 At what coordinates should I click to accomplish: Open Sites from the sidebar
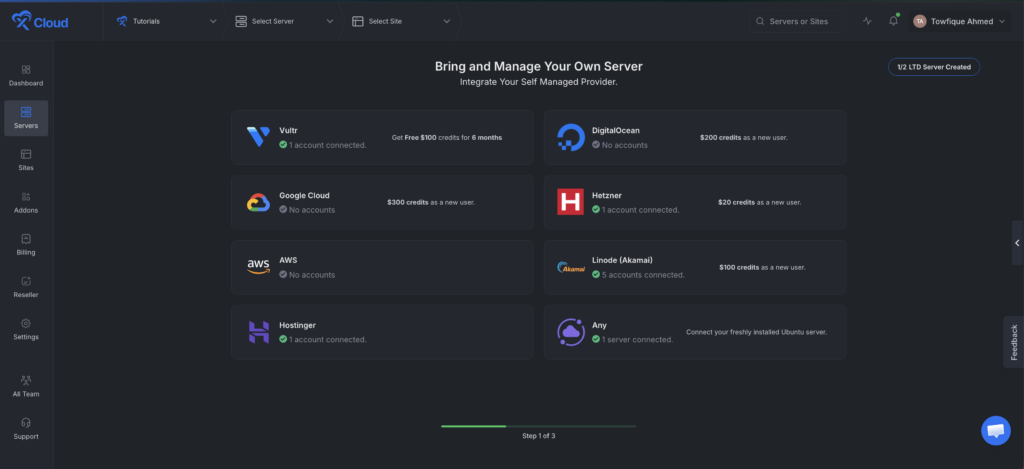coord(26,160)
